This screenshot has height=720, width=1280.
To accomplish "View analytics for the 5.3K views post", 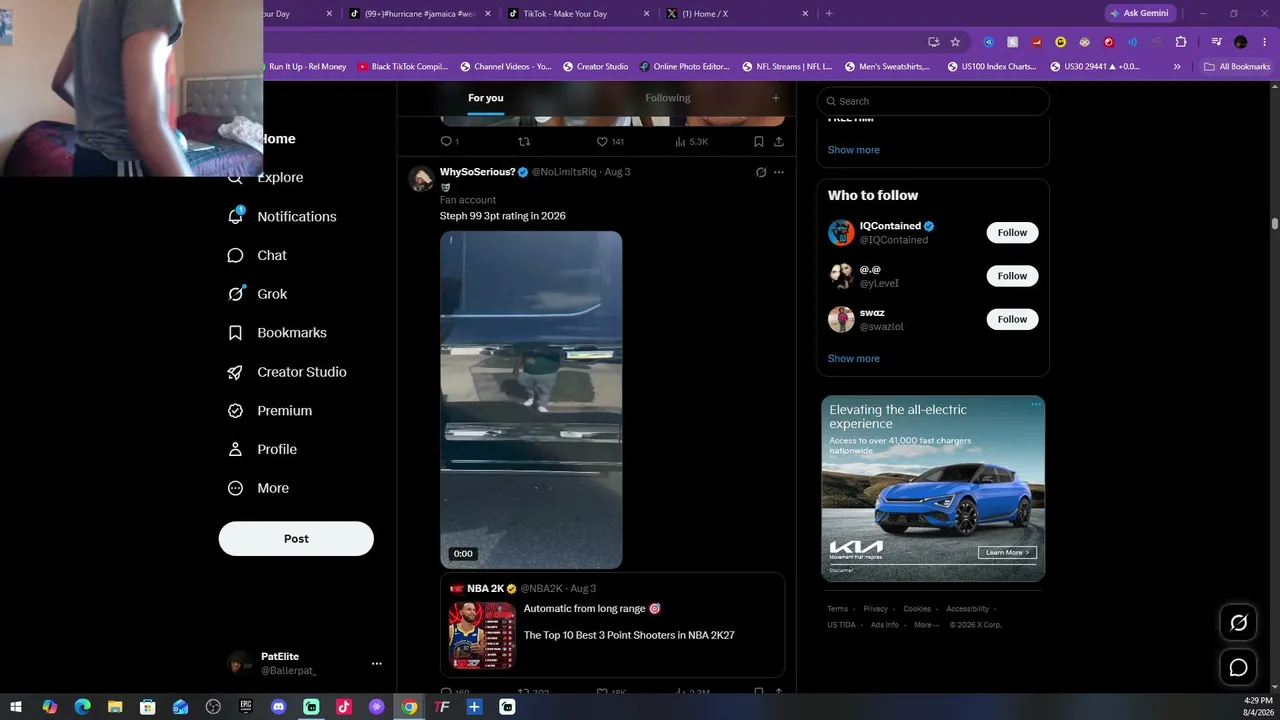I will click(x=691, y=142).
